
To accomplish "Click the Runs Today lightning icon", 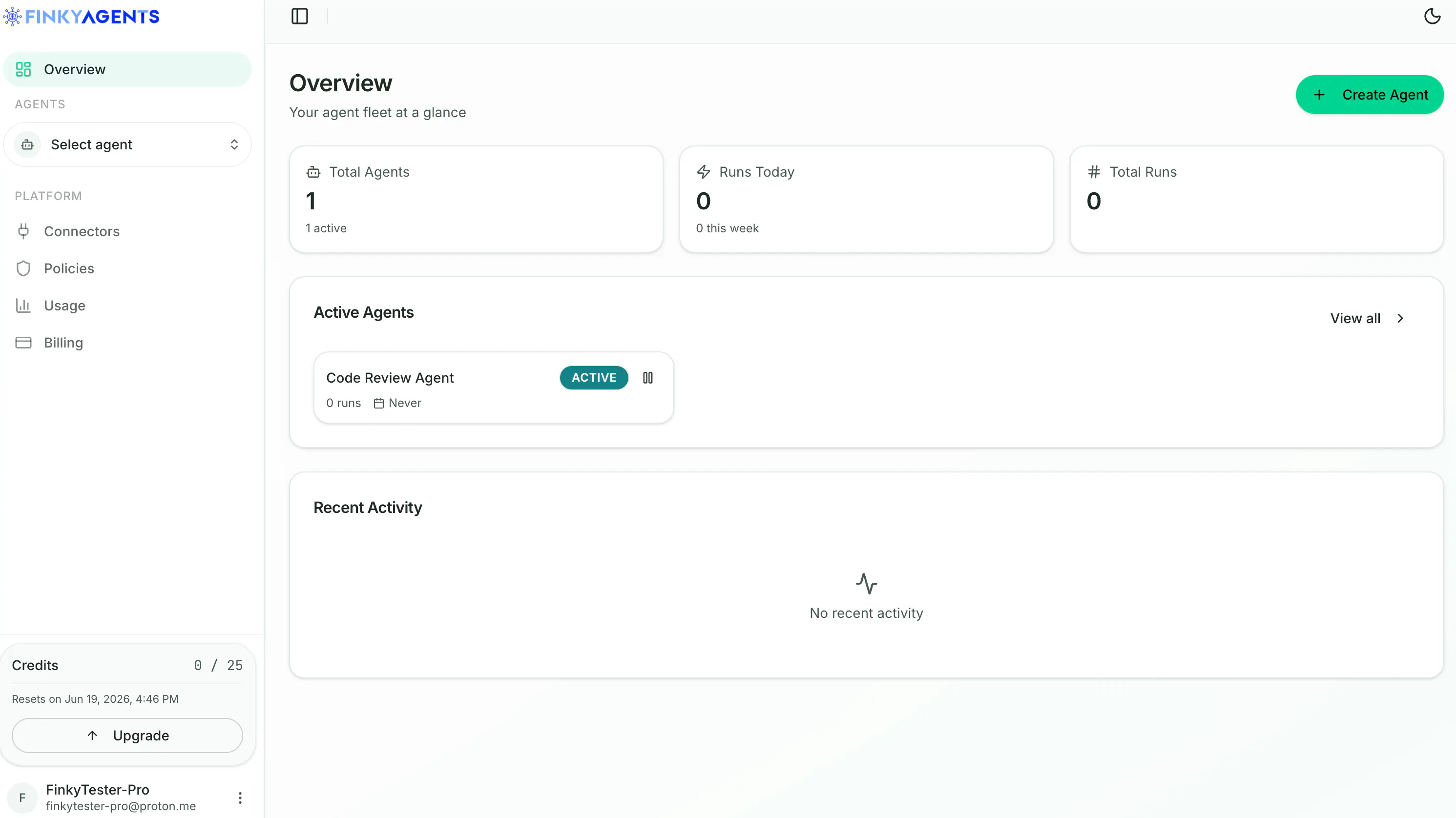I will (x=703, y=172).
